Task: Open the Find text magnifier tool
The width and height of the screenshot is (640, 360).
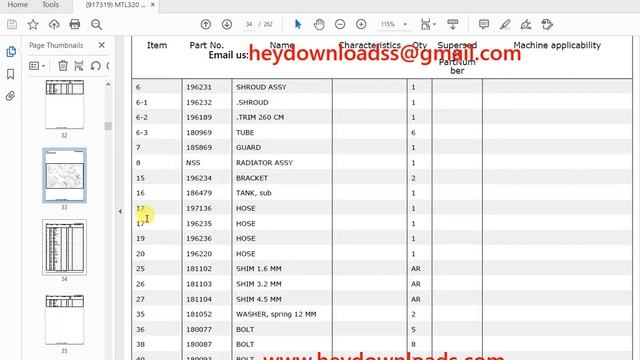Action: [x=96, y=24]
